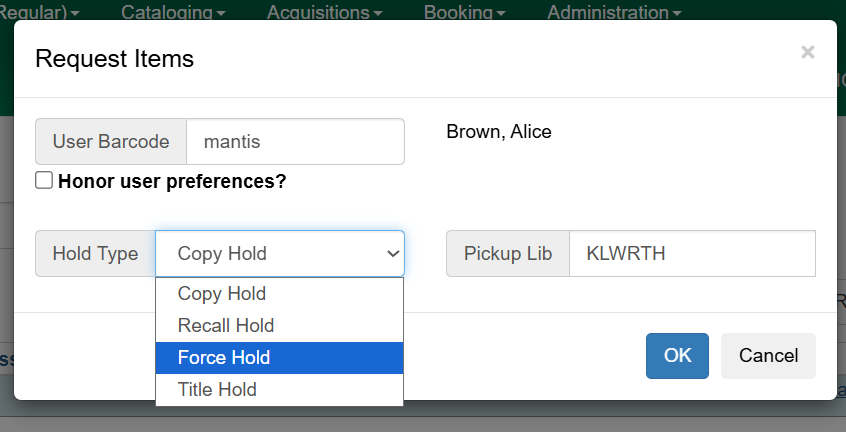Close the Request Items dialog with X
The height and width of the screenshot is (432, 846).
click(x=807, y=53)
